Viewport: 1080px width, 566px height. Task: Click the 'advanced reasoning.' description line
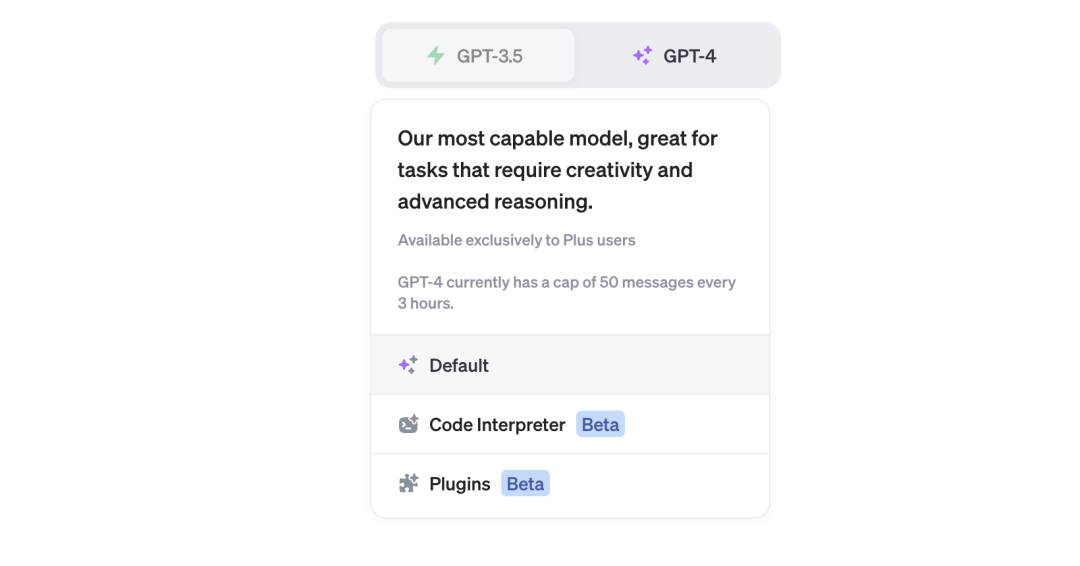pos(495,202)
